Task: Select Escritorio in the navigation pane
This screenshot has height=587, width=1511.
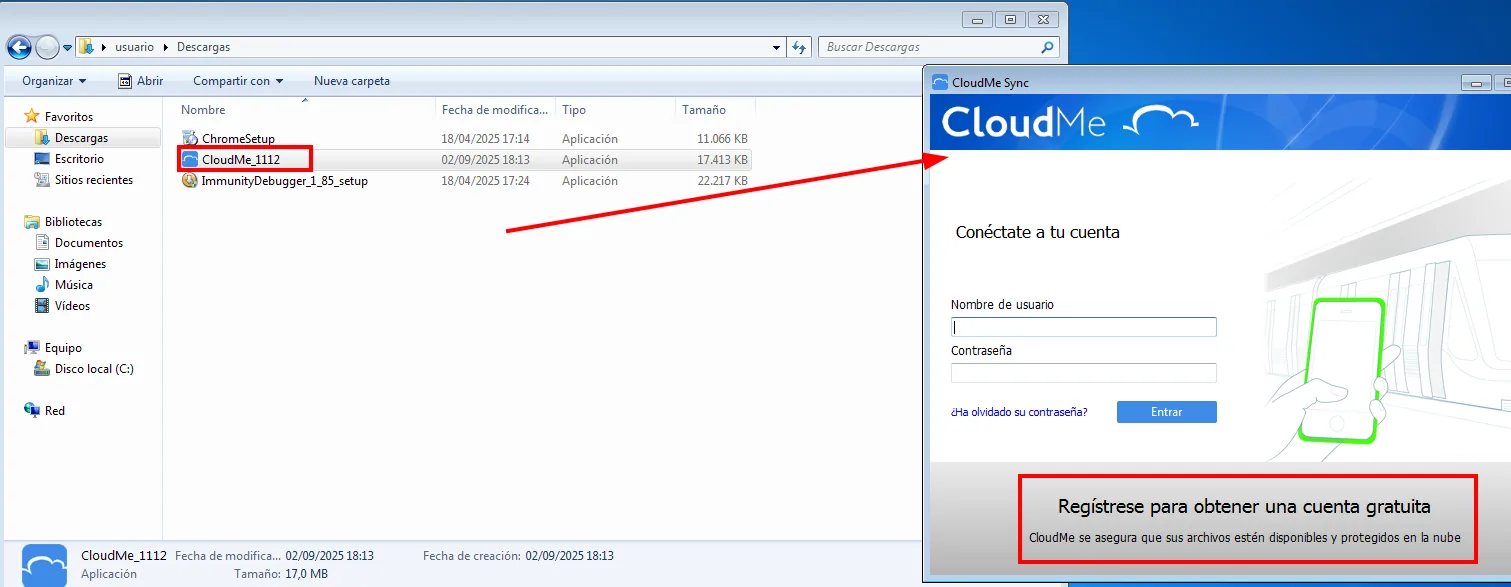Action: [79, 159]
